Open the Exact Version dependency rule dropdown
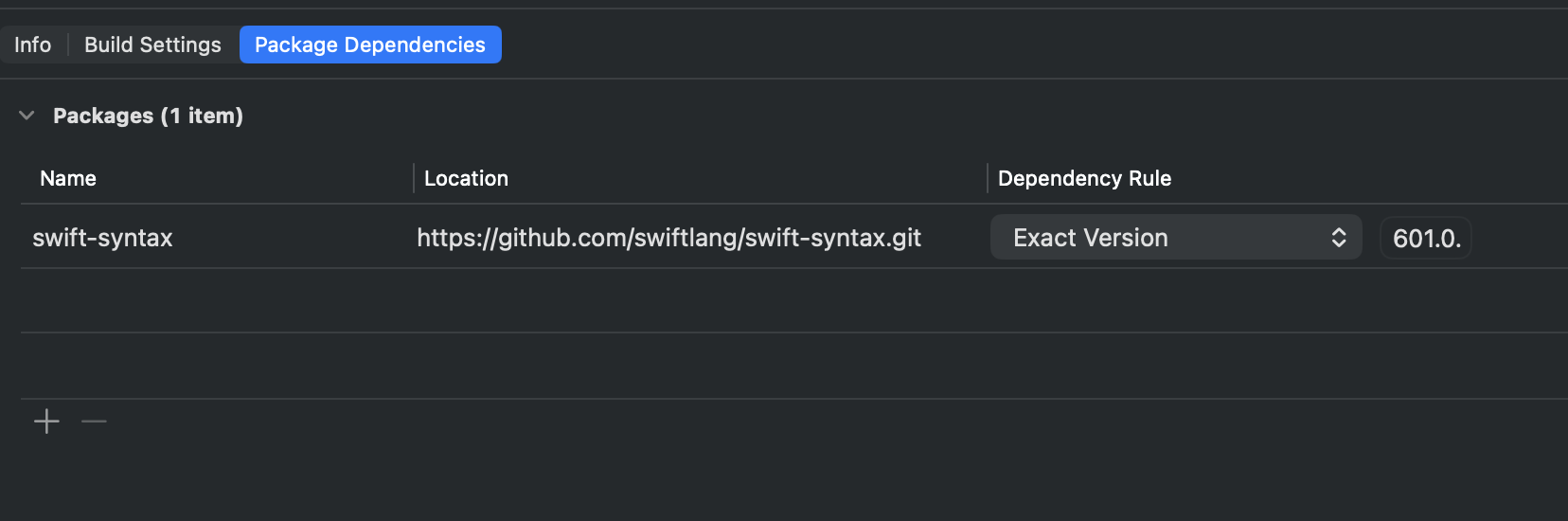Image resolution: width=1568 pixels, height=521 pixels. (1174, 238)
